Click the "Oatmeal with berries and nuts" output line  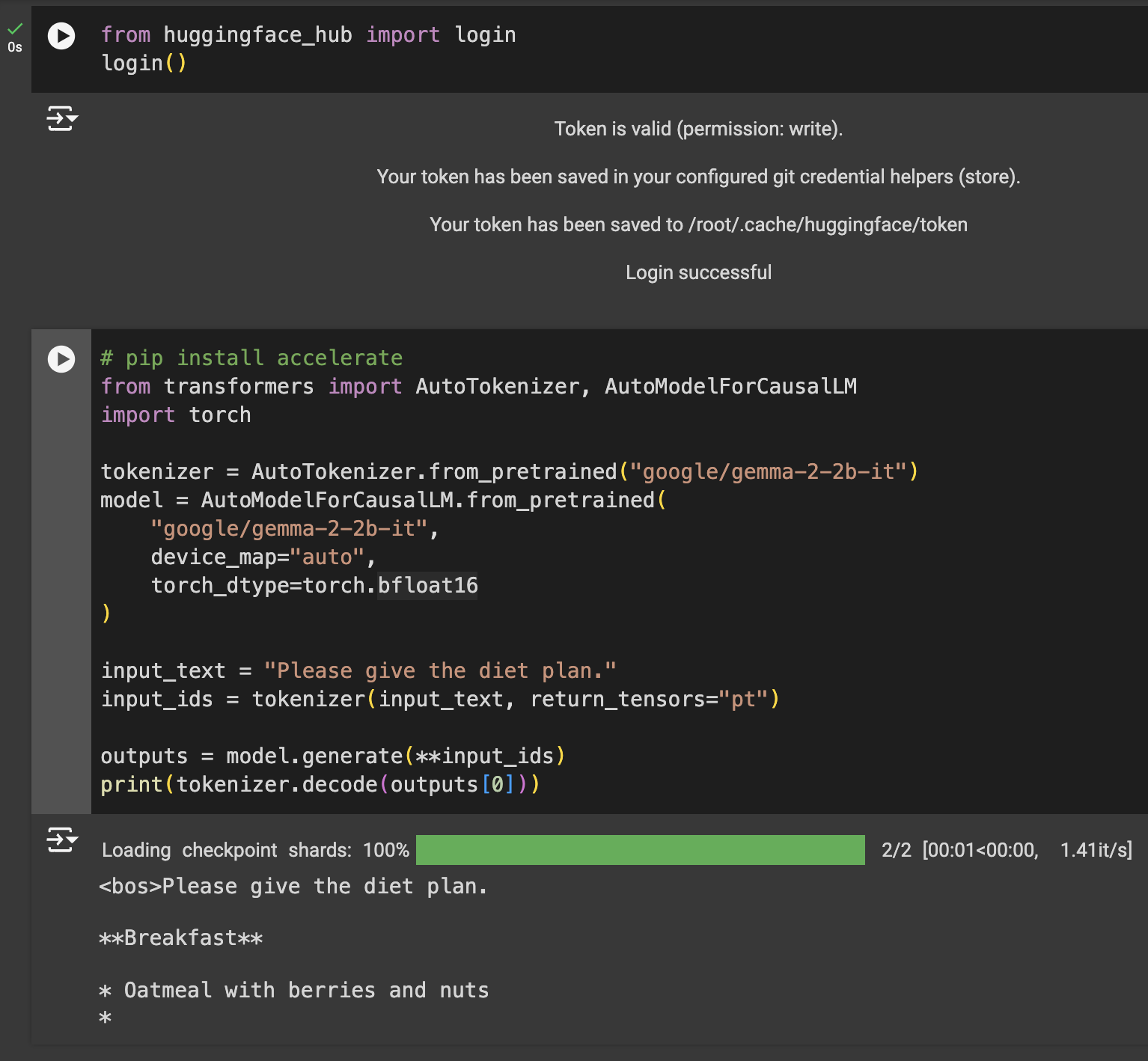tap(305, 990)
